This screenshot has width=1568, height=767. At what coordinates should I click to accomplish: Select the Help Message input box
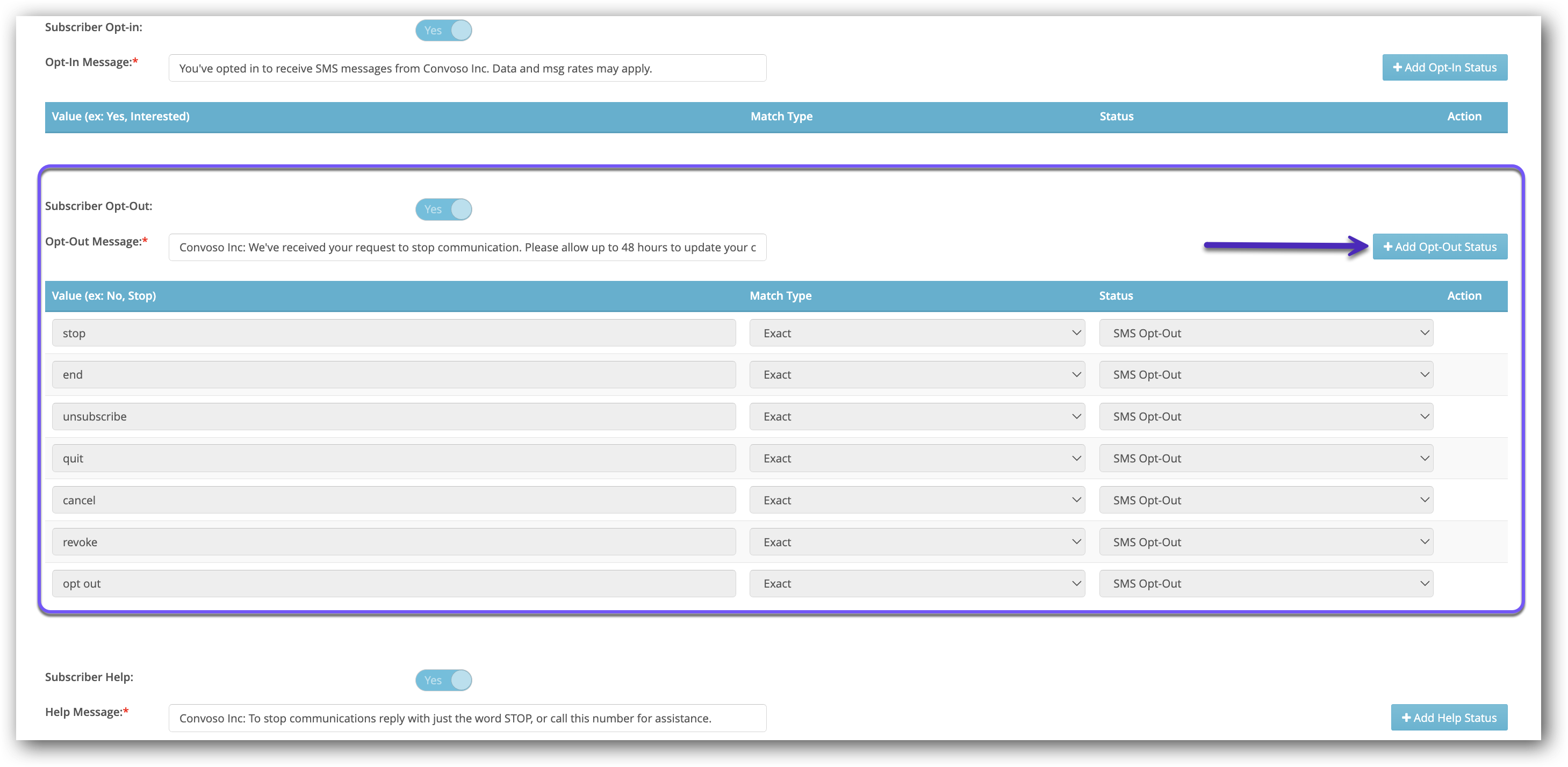tap(467, 718)
